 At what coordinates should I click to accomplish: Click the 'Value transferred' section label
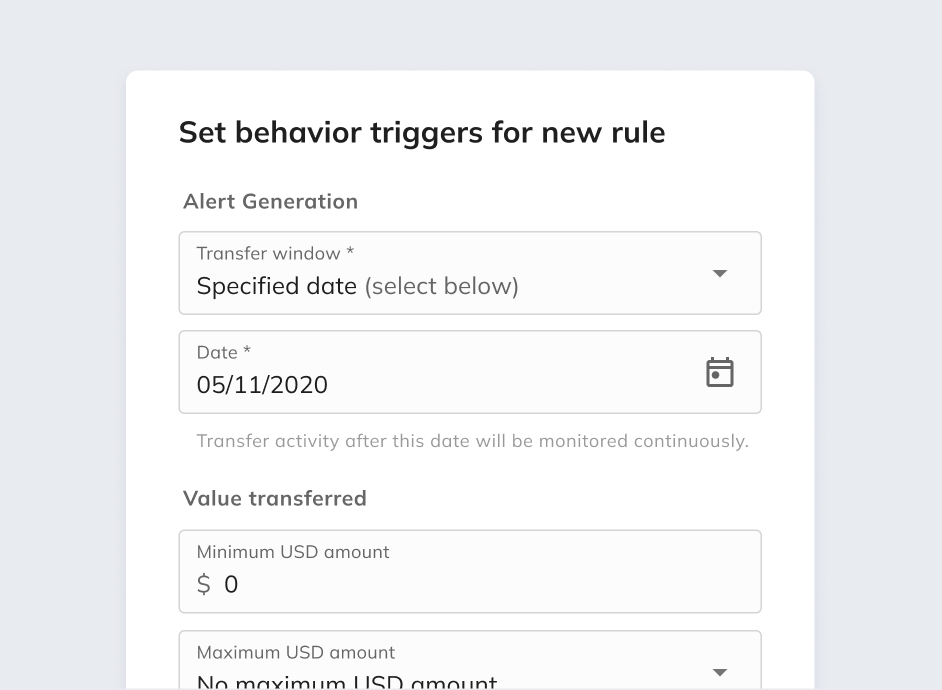[x=275, y=498]
